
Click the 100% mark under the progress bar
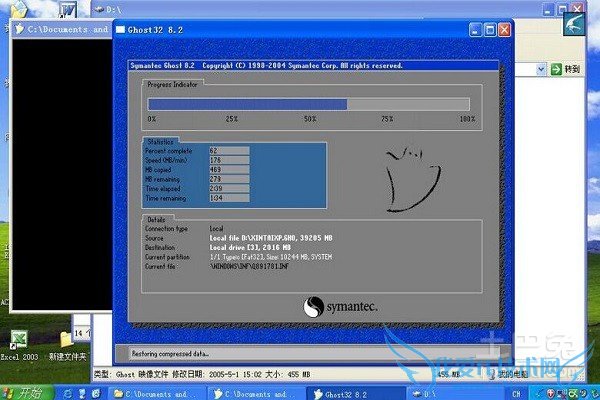click(x=467, y=119)
